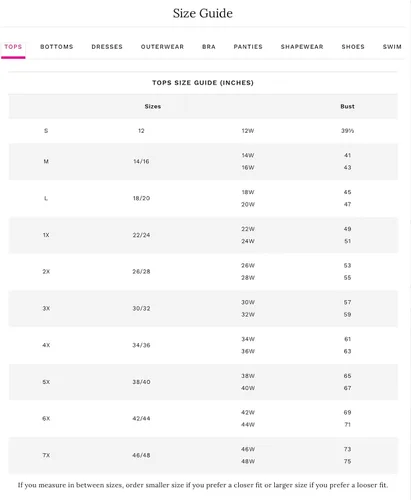Click the 34W size entry
This screenshot has height=500, width=411.
click(x=248, y=339)
